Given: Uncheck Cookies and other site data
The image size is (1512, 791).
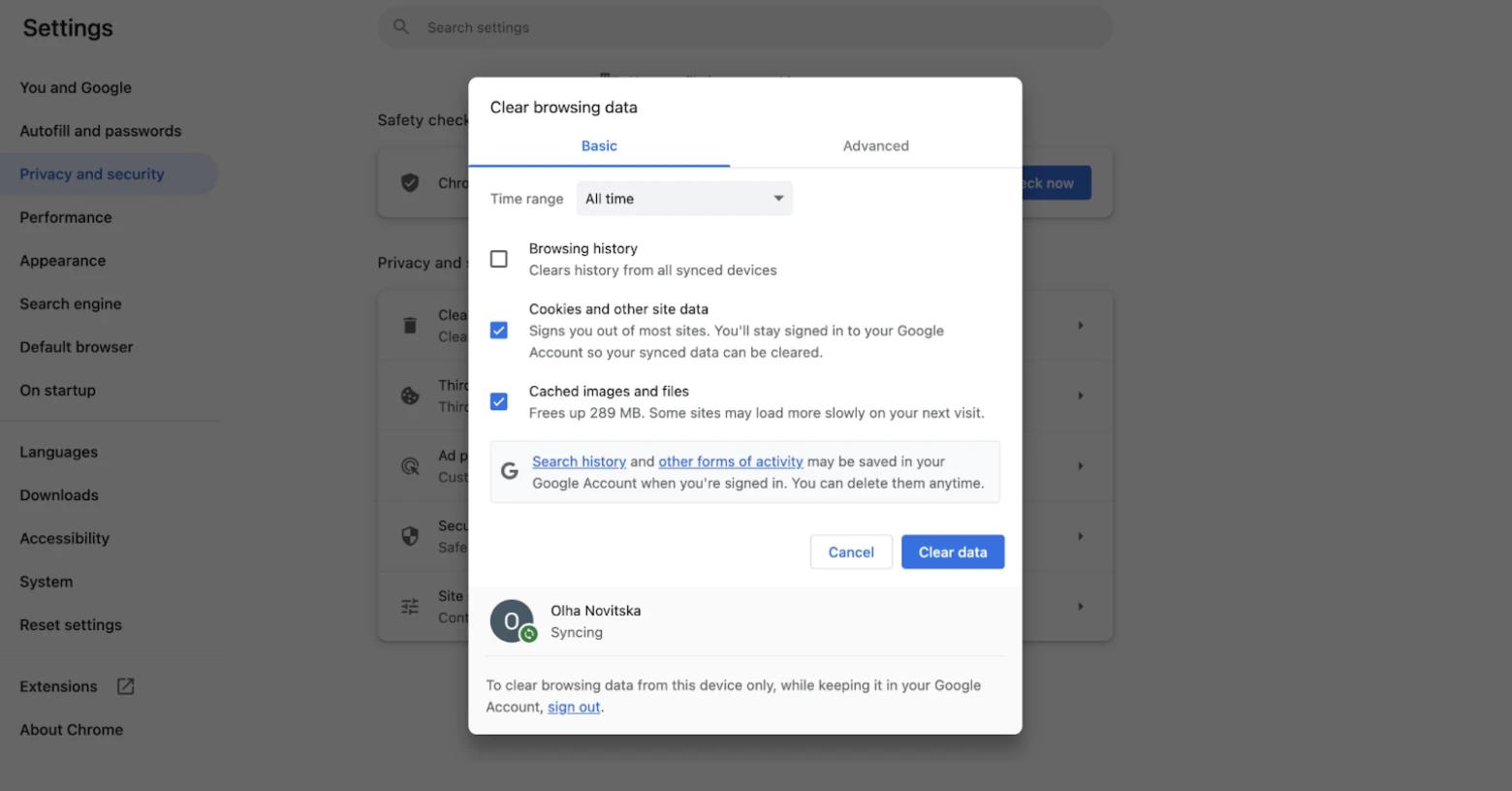Looking at the screenshot, I should point(499,331).
